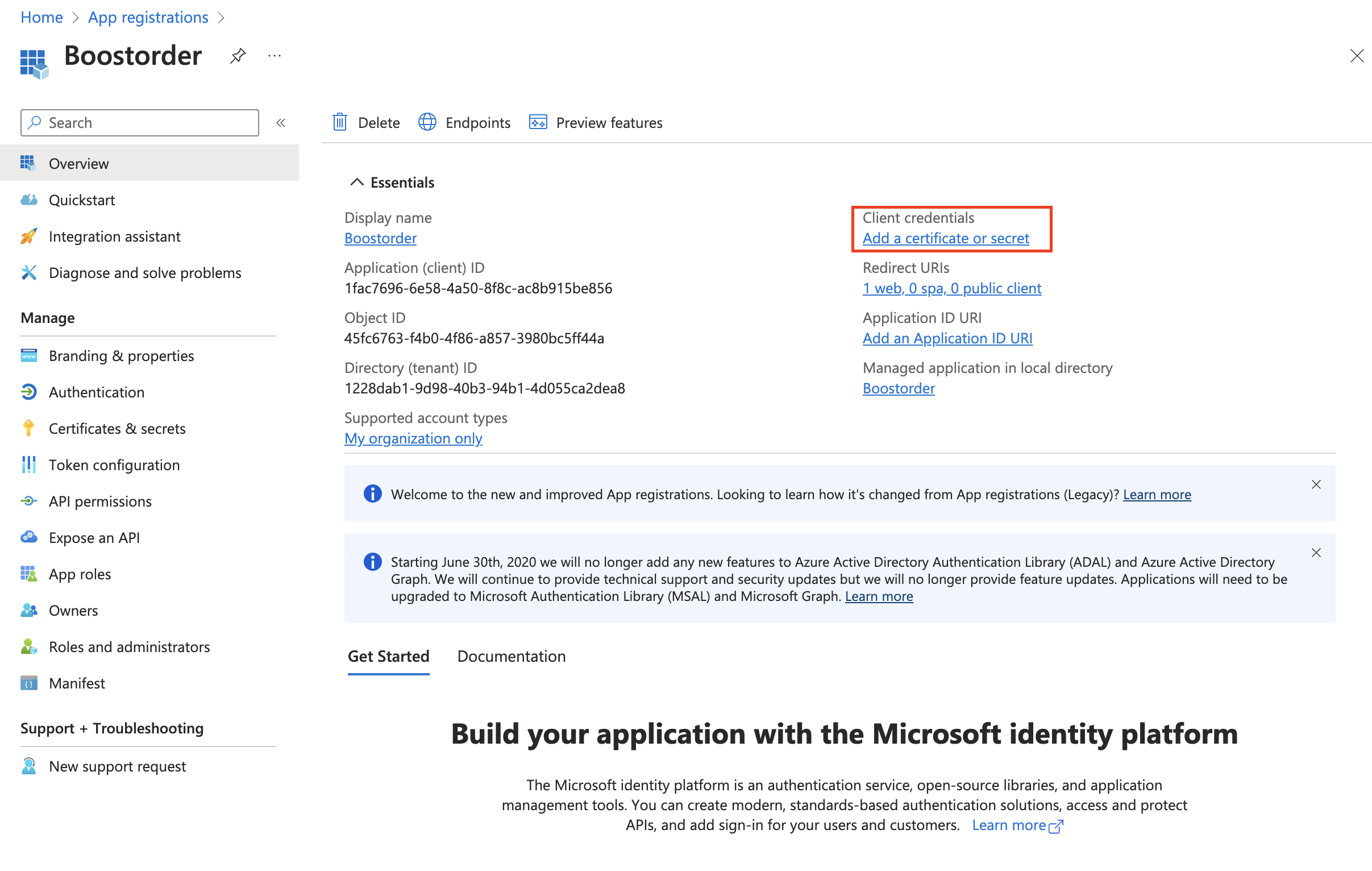Click the Authentication arrow icon
Viewport: 1372px width, 871px height.
tap(28, 392)
